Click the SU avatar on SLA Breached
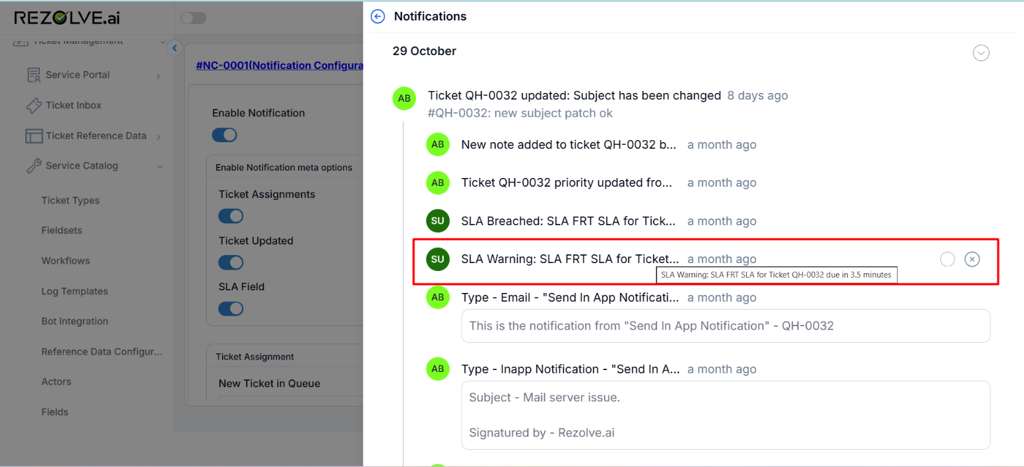Image resolution: width=1024 pixels, height=467 pixels. pos(437,221)
